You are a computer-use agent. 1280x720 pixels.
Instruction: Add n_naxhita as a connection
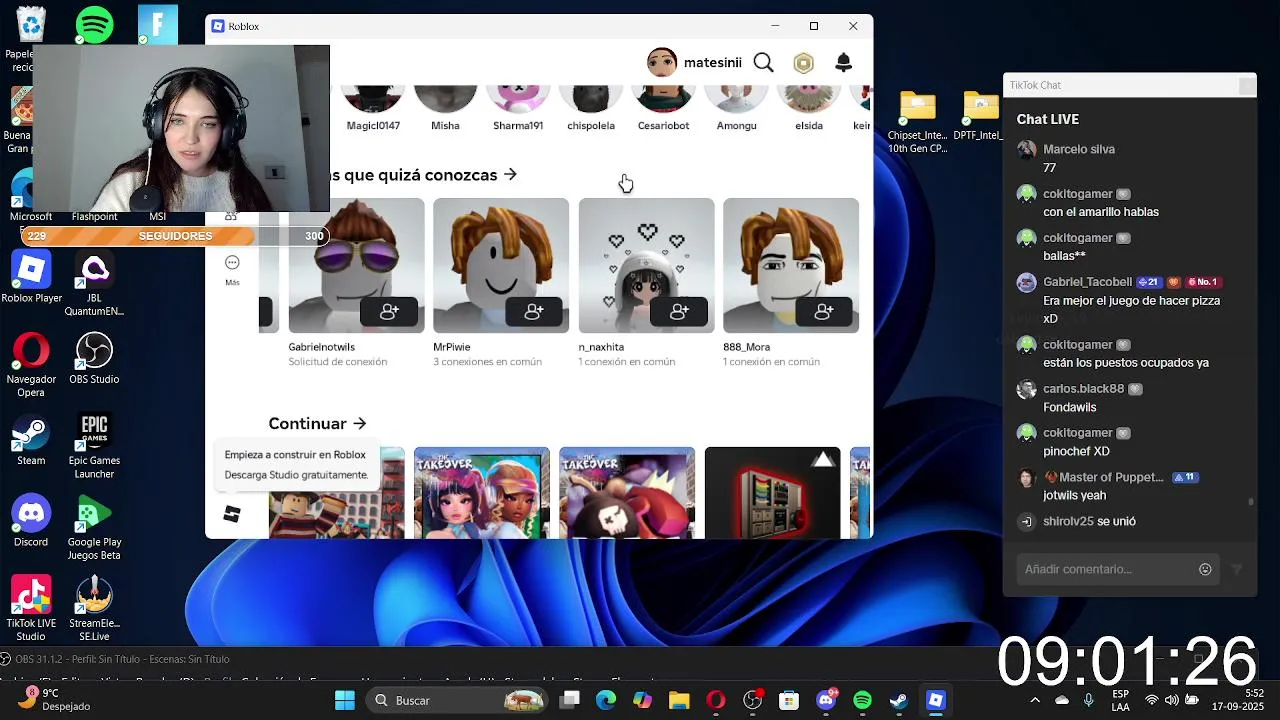tap(679, 312)
